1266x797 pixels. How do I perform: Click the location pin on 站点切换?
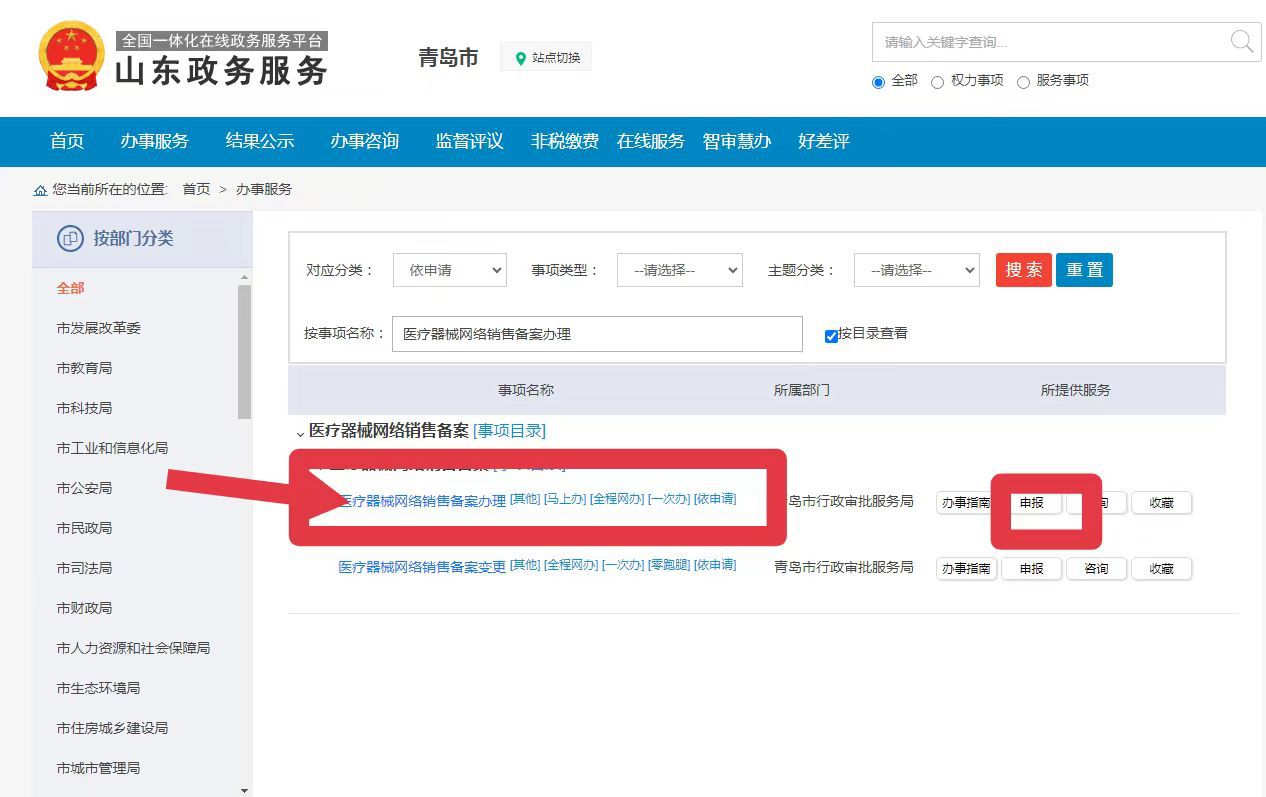click(x=521, y=57)
